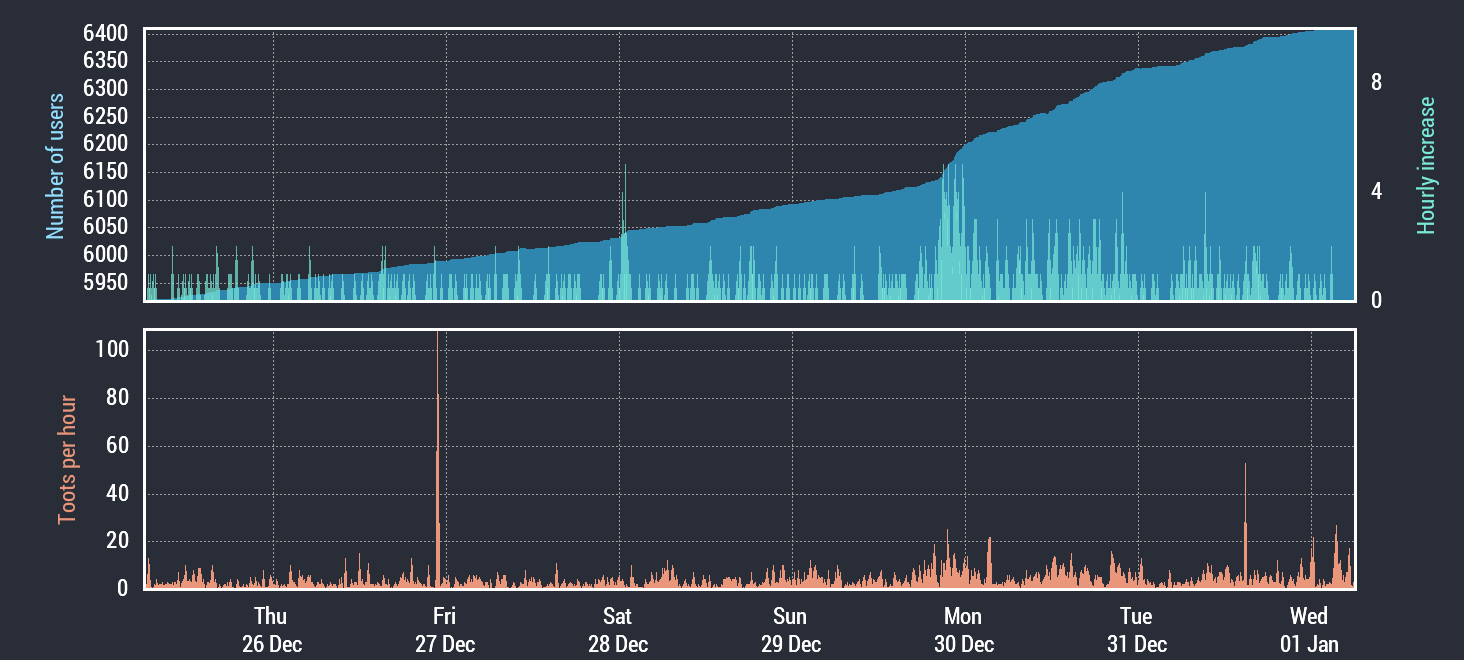Select the Fri 27 Dec date label
The height and width of the screenshot is (660, 1464).
click(x=444, y=630)
